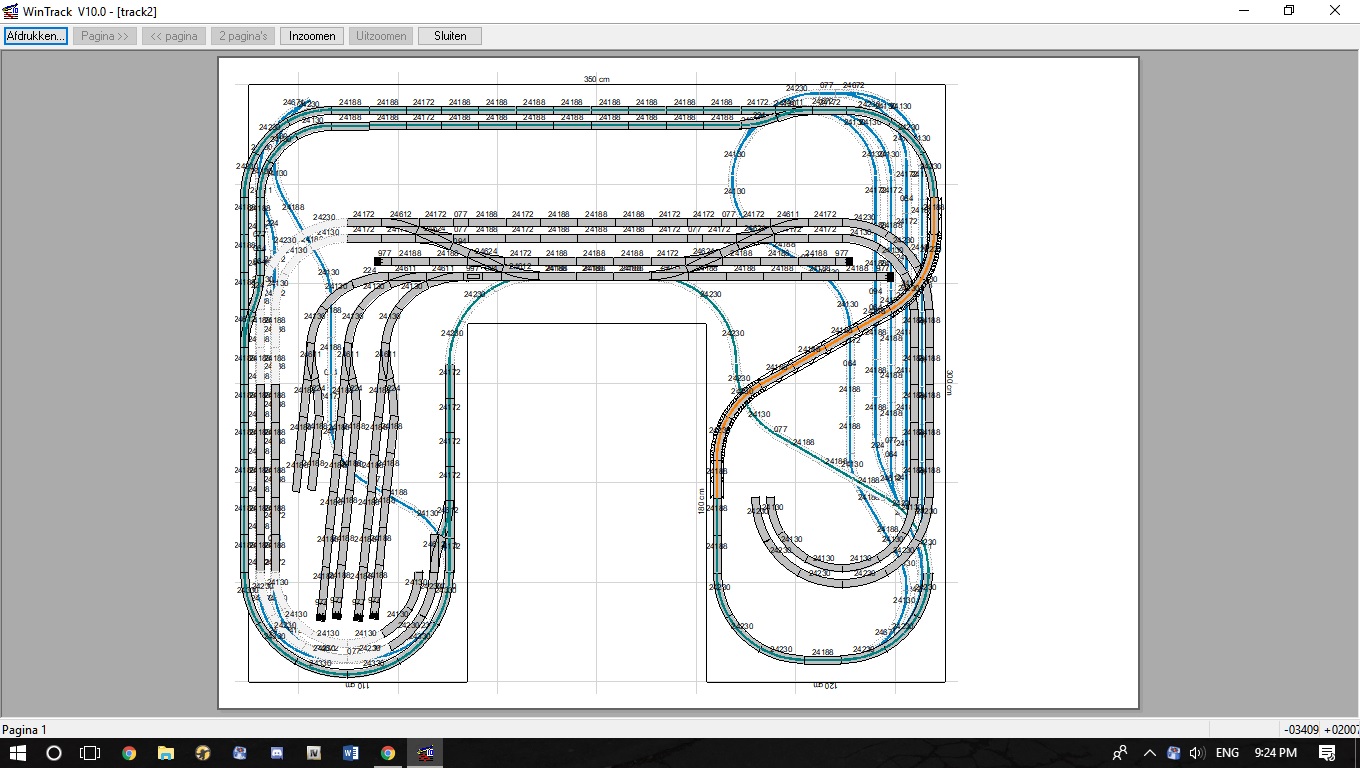Switch to 2 pagina's view
This screenshot has width=1360, height=768.
click(x=243, y=36)
